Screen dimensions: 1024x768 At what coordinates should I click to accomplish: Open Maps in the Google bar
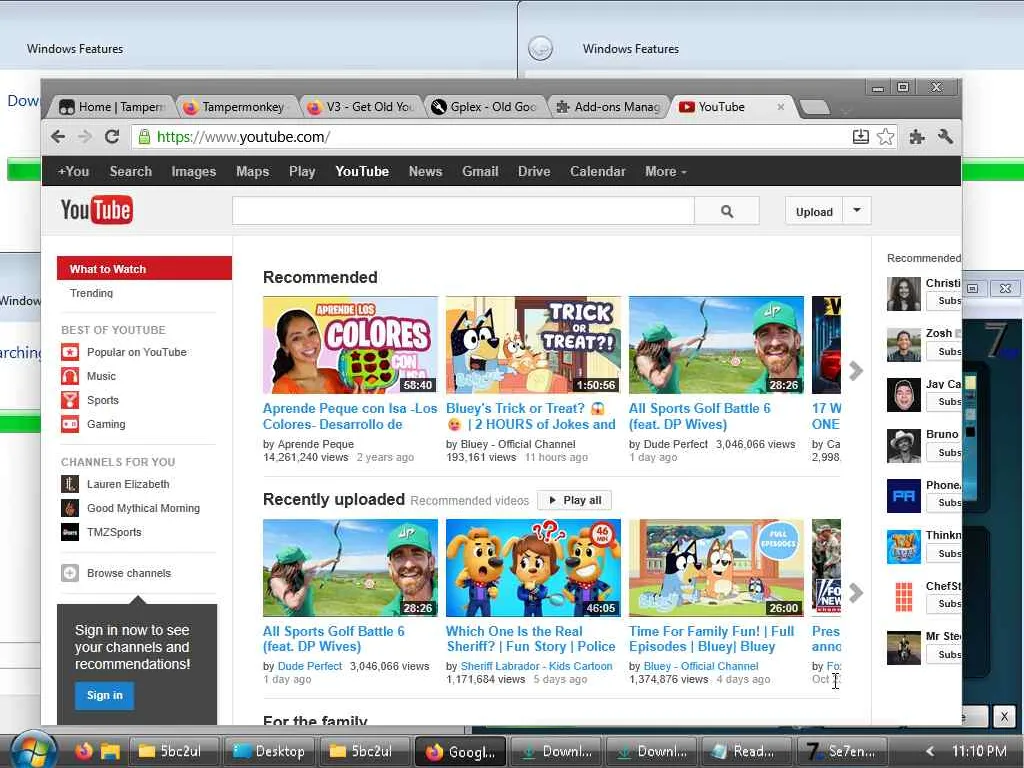point(253,171)
